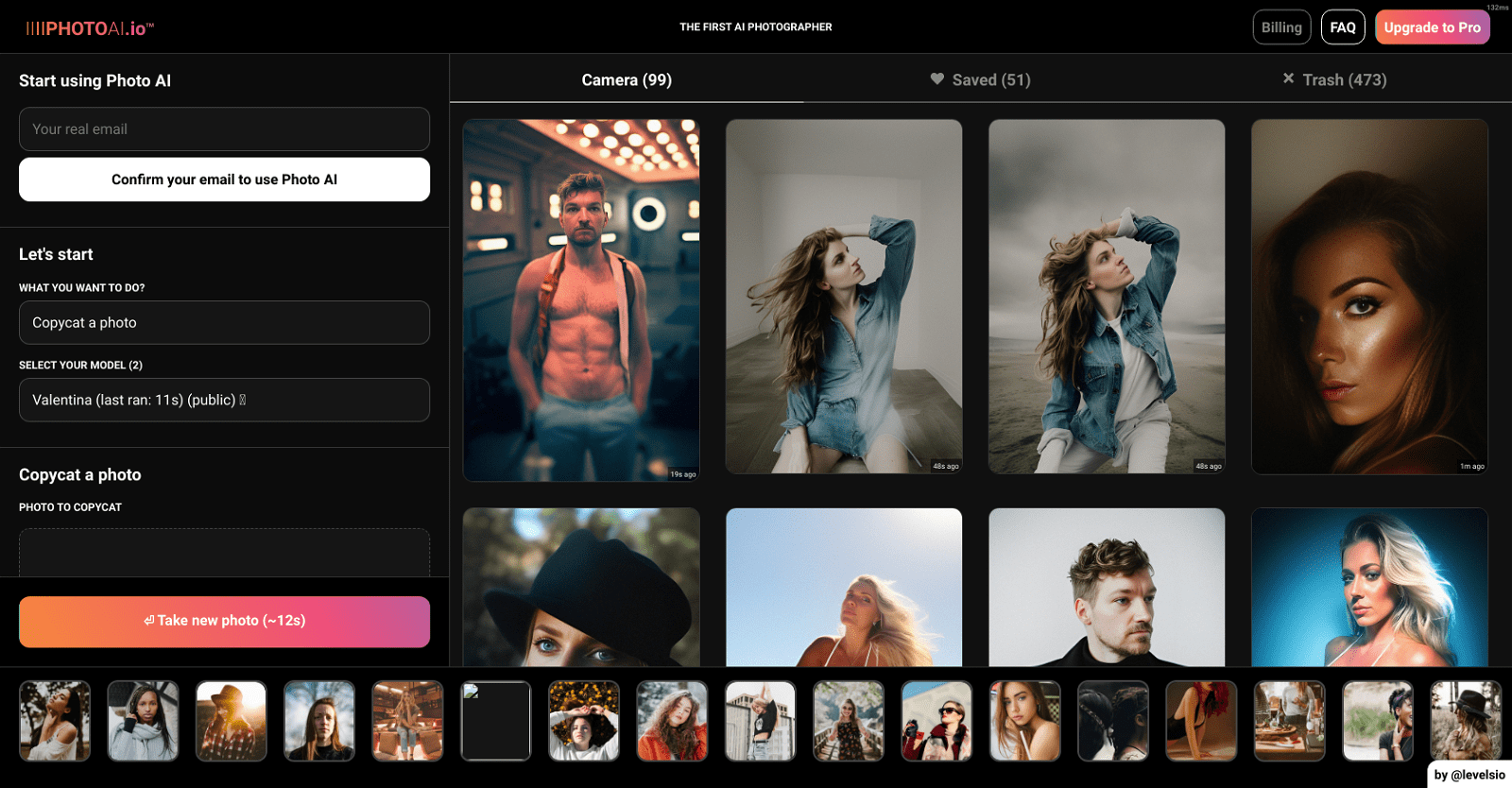
Task: Select sample of auburn-haired woman close-up
Action: (1025, 721)
